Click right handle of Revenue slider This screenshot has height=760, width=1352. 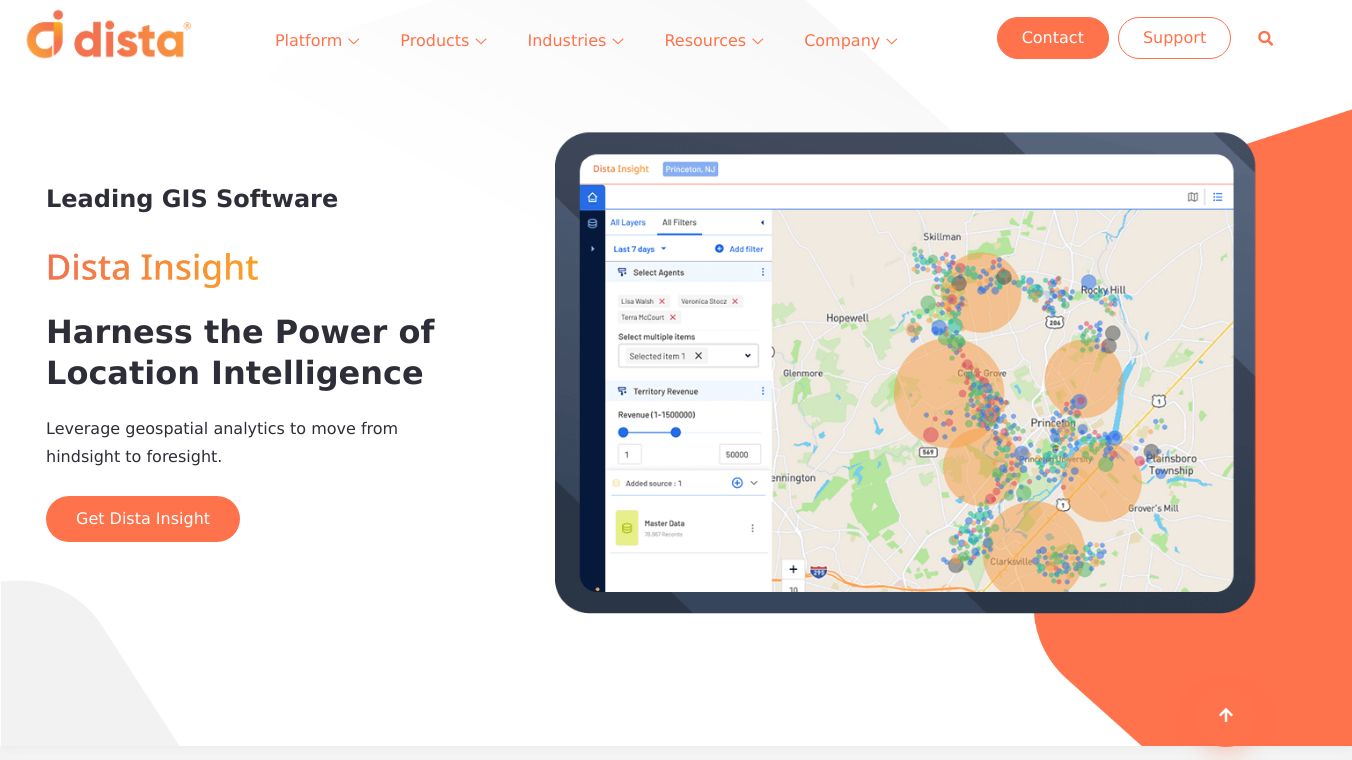(x=676, y=433)
